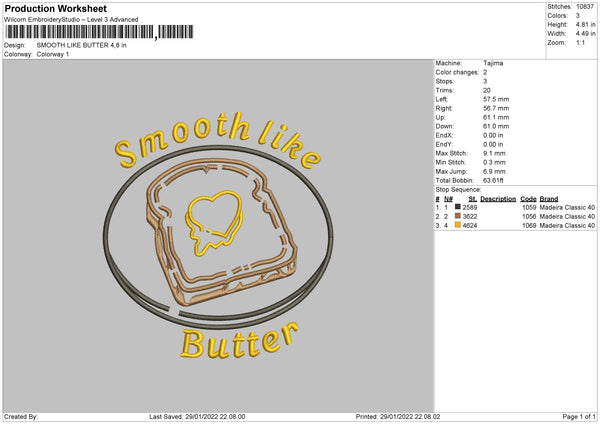600x424 pixels.
Task: Click total bobbin value '63.61ft'
Action: point(493,180)
